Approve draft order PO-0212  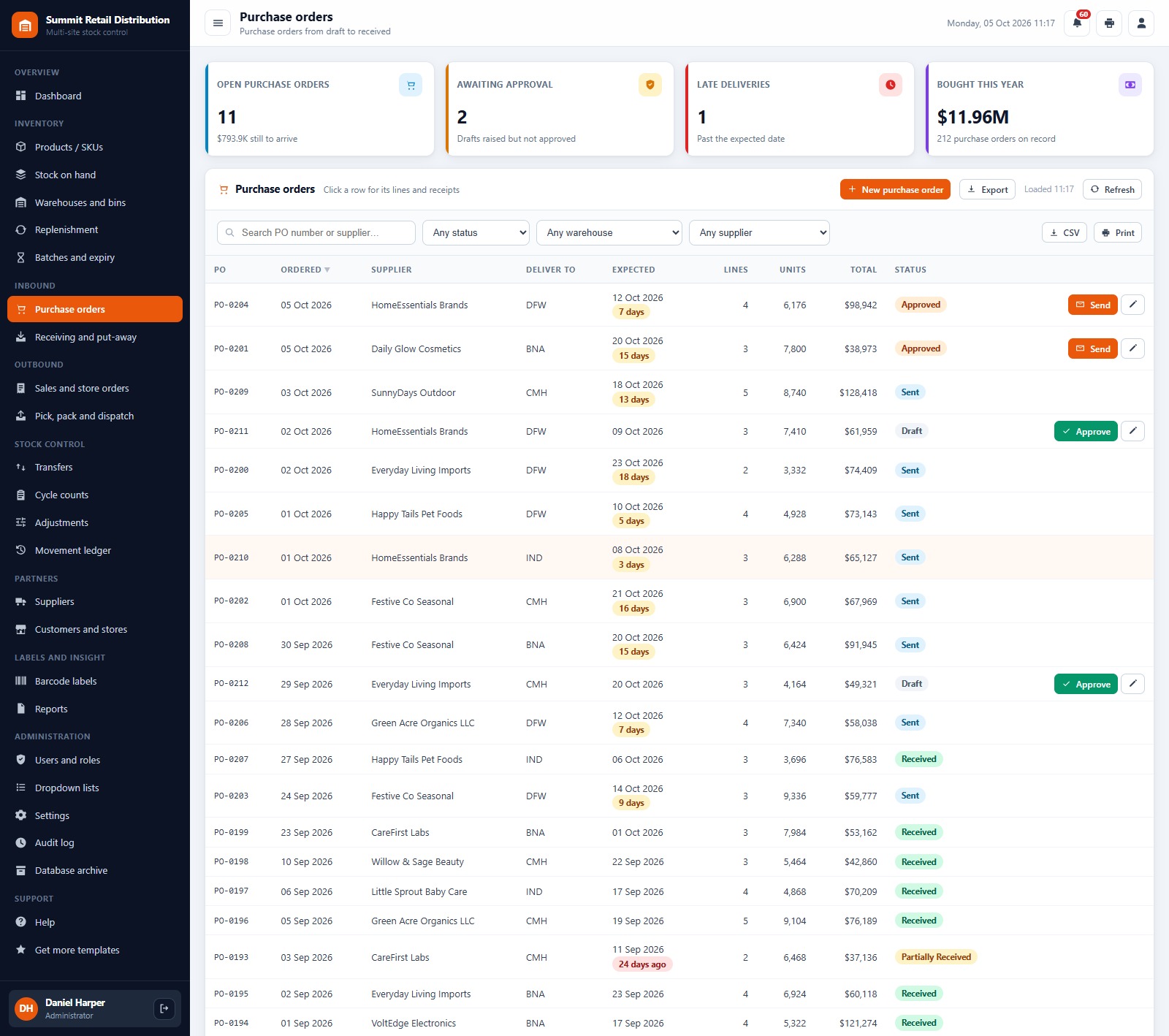pos(1086,684)
